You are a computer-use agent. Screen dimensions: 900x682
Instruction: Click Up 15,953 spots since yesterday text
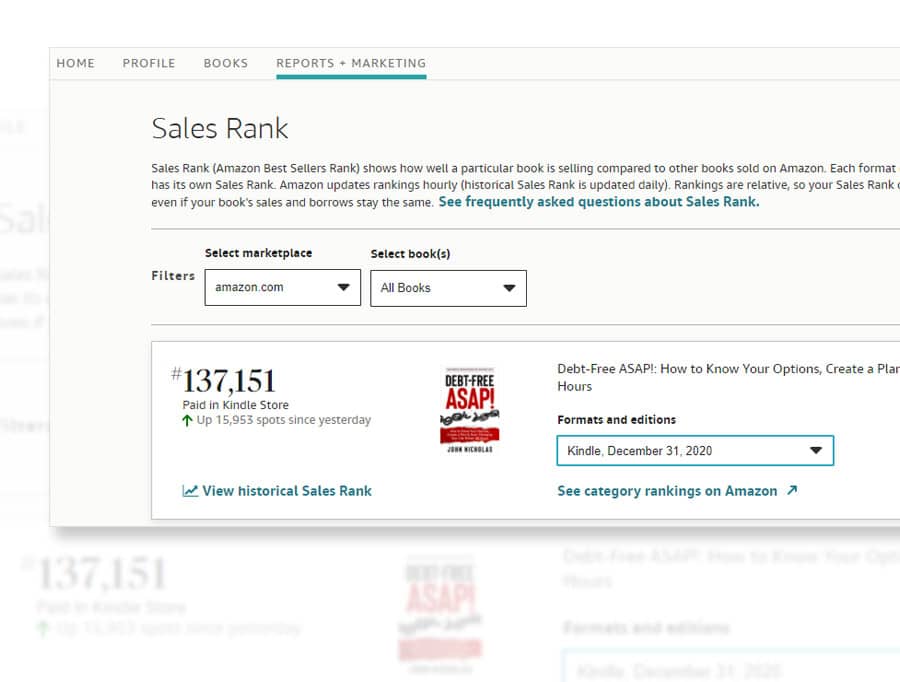click(284, 420)
